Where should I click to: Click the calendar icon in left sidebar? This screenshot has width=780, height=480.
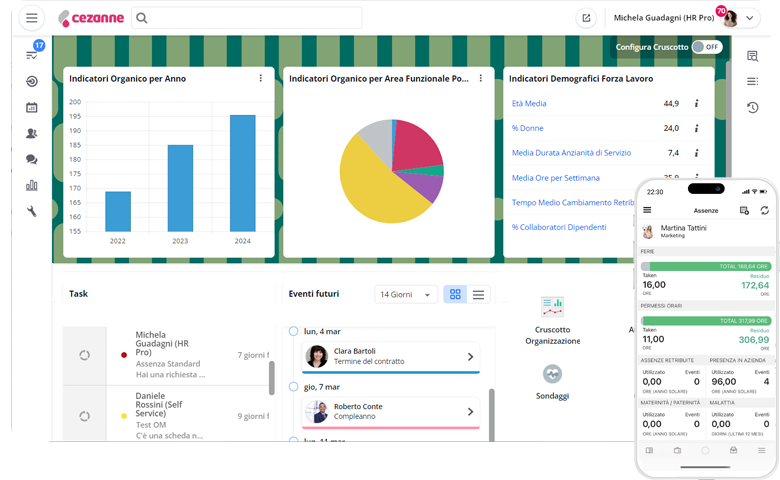coord(32,107)
